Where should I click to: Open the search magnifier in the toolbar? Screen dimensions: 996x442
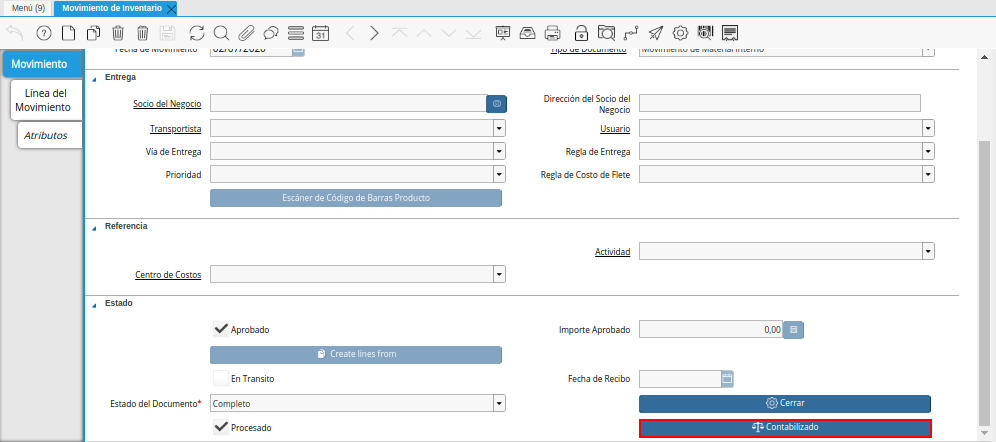221,33
